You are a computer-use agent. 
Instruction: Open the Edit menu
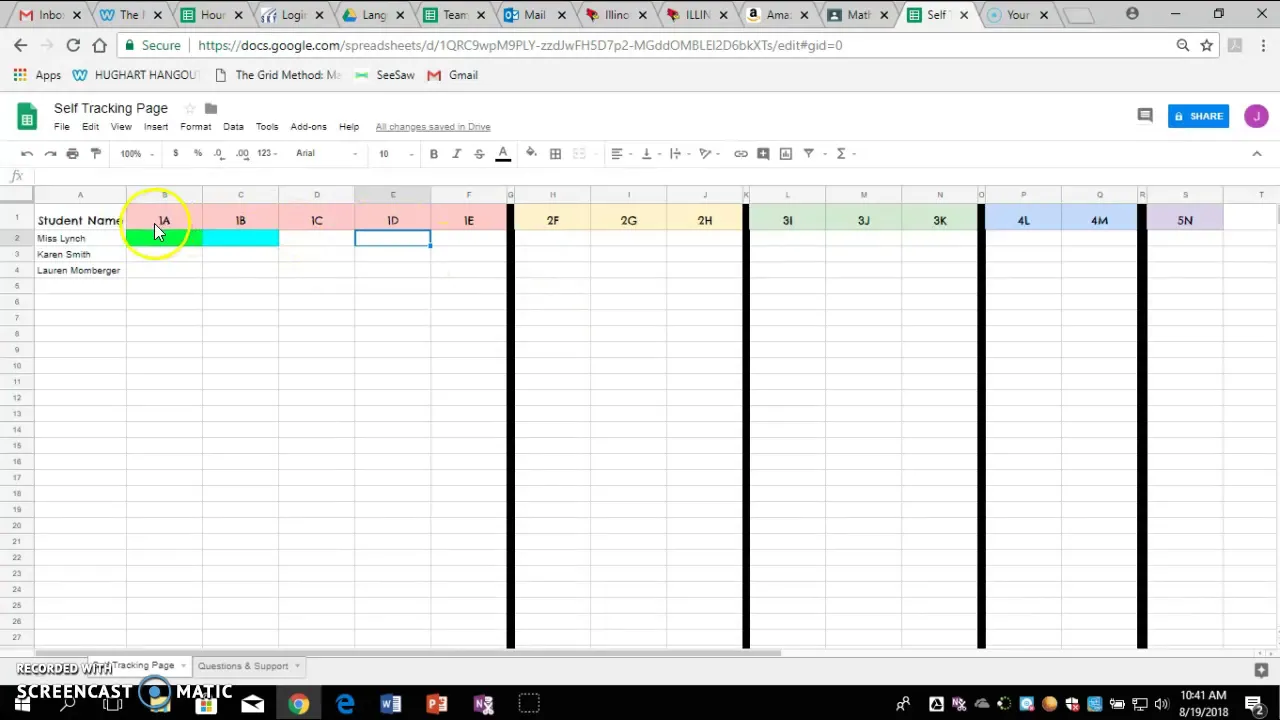[90, 127]
